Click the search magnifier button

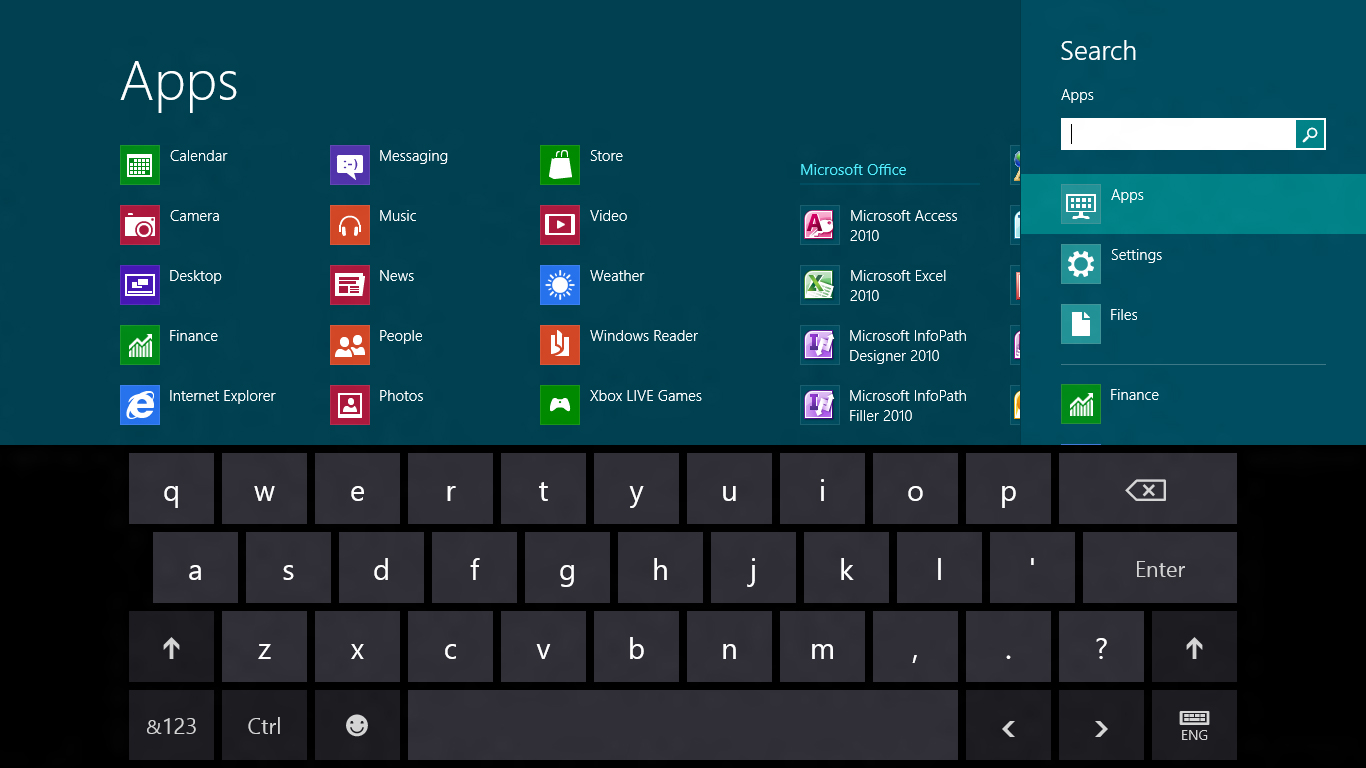(1310, 134)
